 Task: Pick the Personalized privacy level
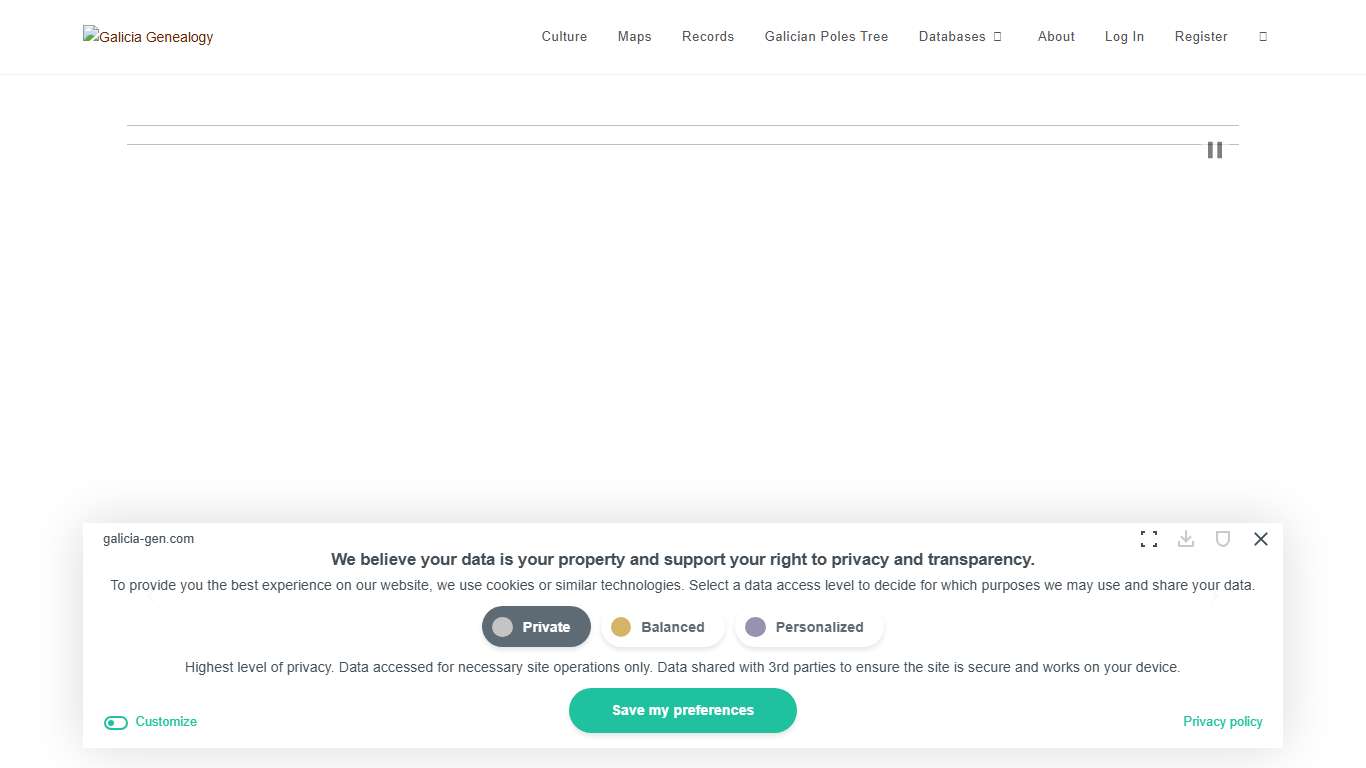point(808,627)
